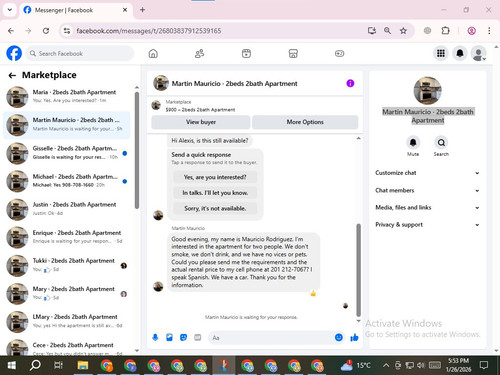Open File Explorer from taskbar

pyautogui.click(x=82, y=365)
